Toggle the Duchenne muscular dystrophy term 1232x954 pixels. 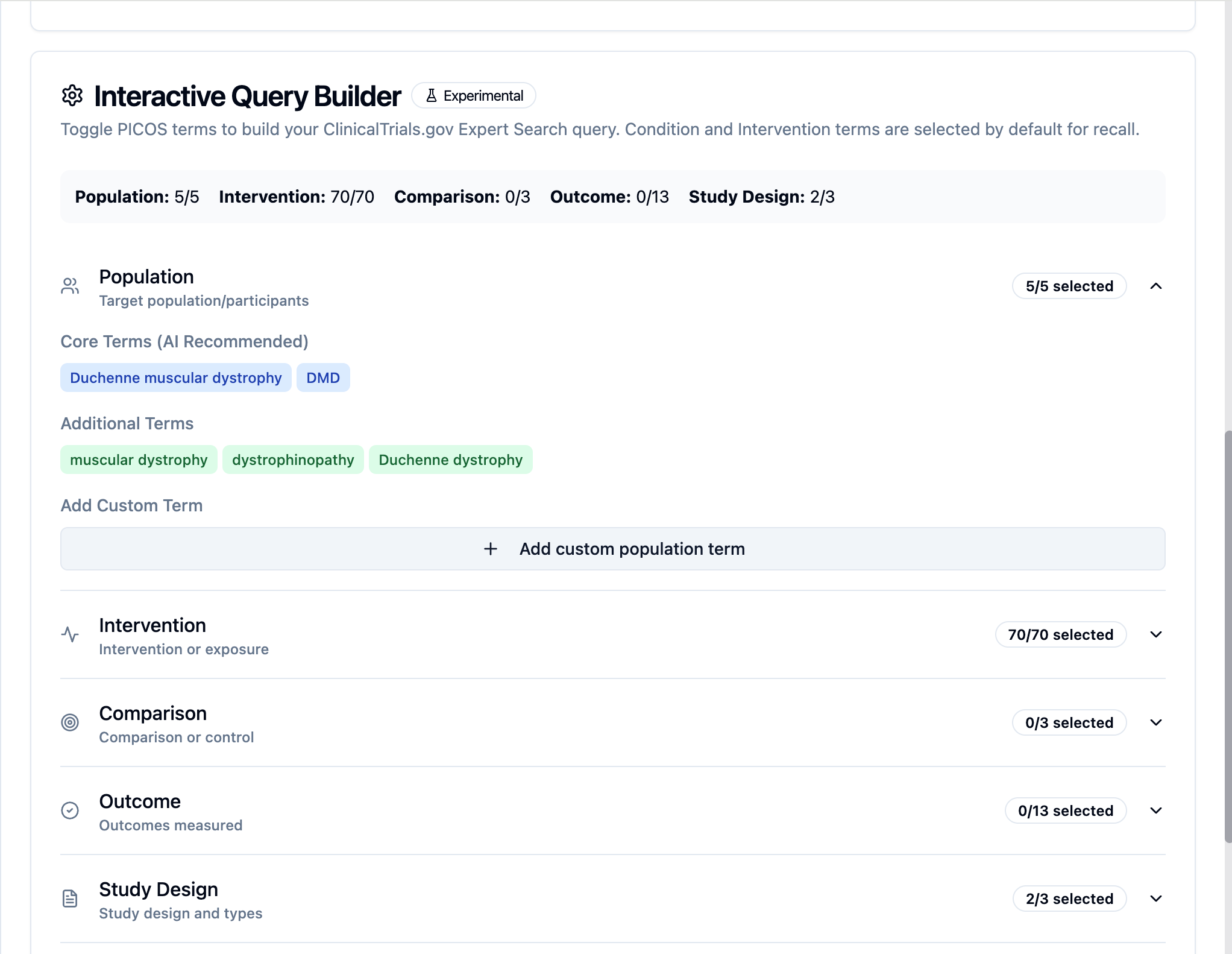(x=175, y=377)
